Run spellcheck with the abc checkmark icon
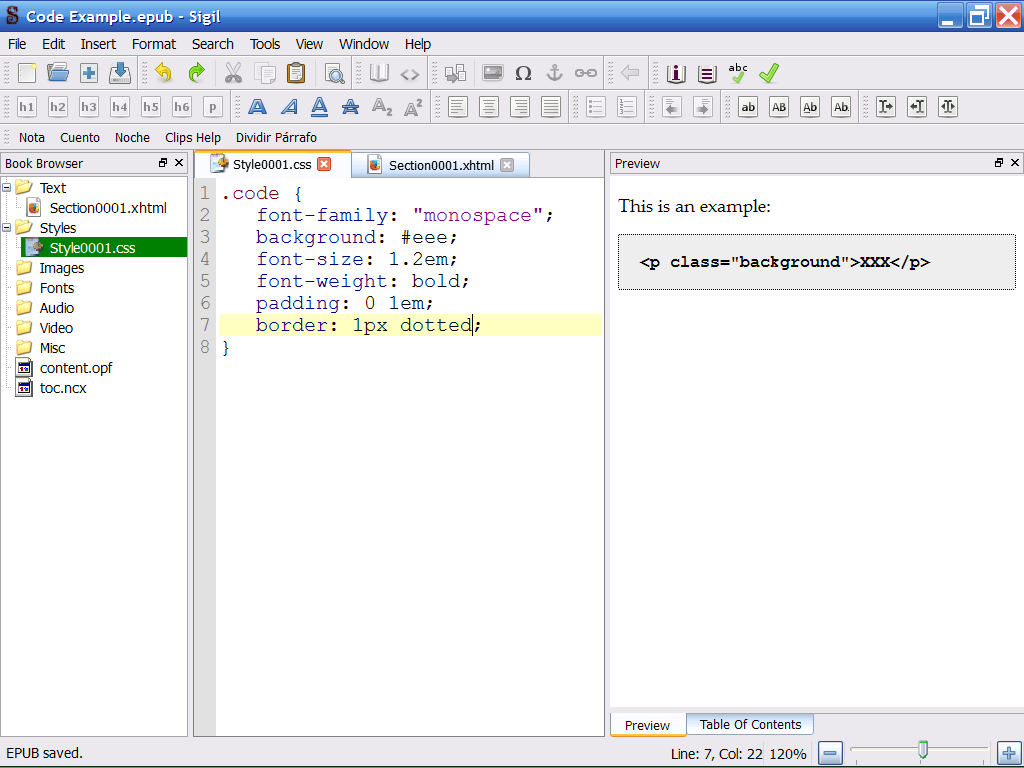This screenshot has height=768, width=1024. tap(738, 73)
